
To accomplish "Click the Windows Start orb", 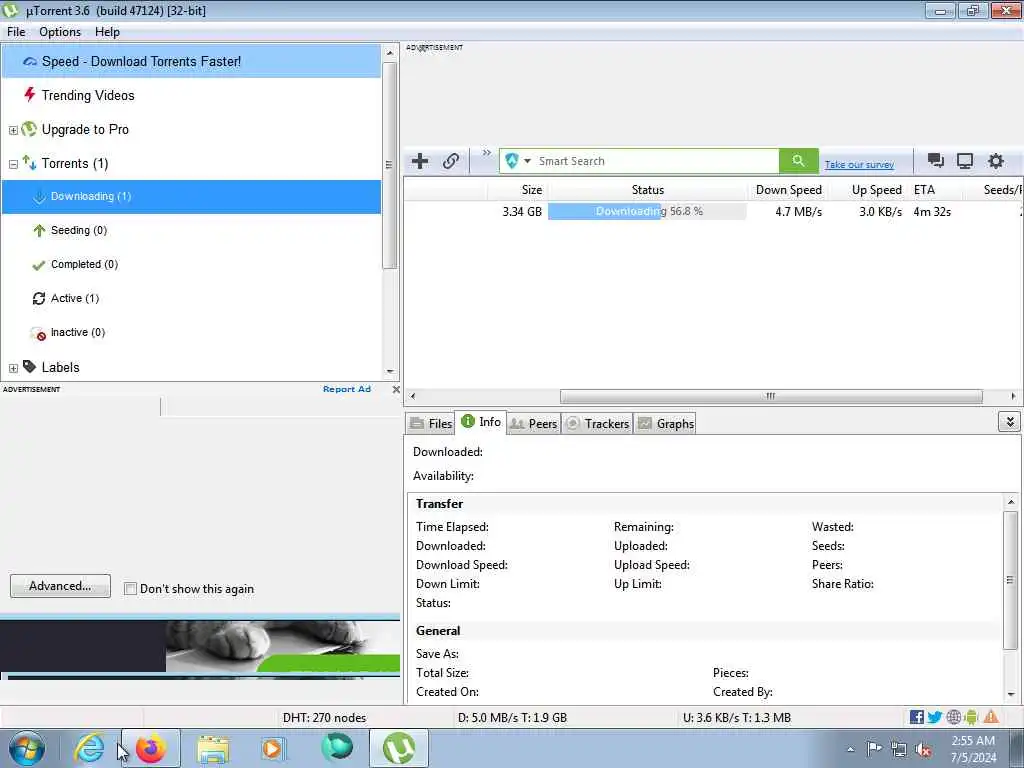I will point(27,748).
